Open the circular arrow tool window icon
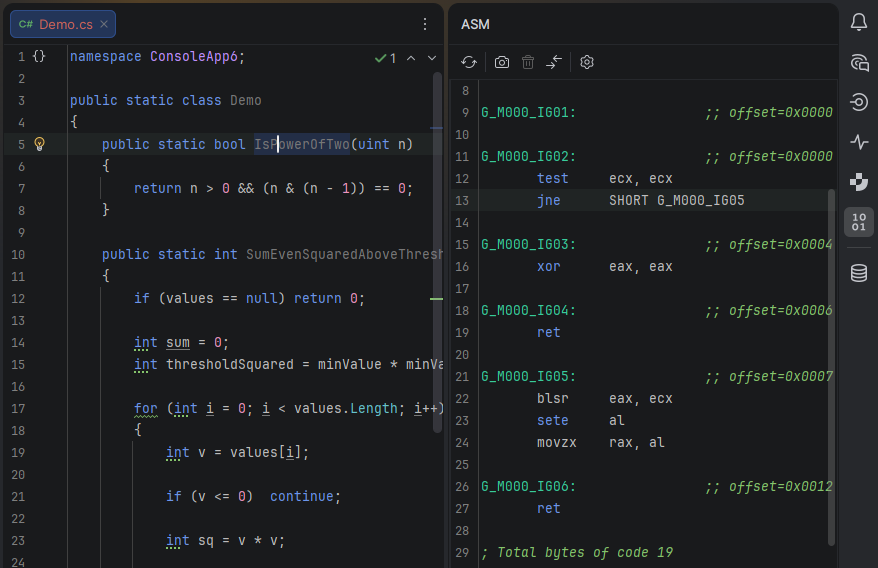878x568 pixels. 859,102
